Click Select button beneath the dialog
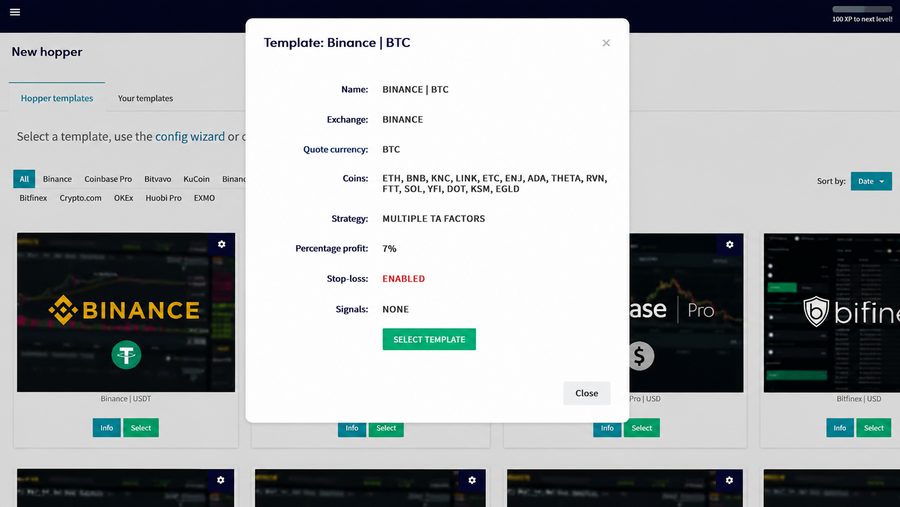 click(x=386, y=429)
